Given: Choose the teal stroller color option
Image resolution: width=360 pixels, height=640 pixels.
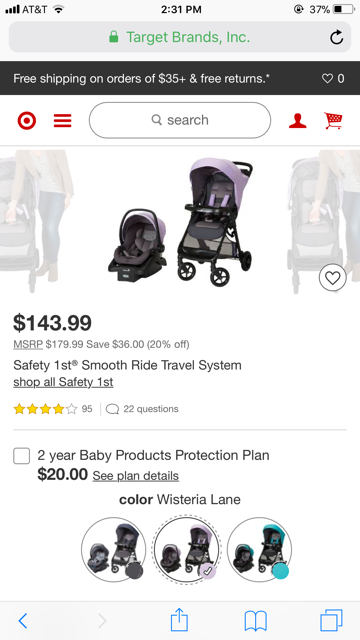Looking at the screenshot, I should pyautogui.click(x=260, y=549).
